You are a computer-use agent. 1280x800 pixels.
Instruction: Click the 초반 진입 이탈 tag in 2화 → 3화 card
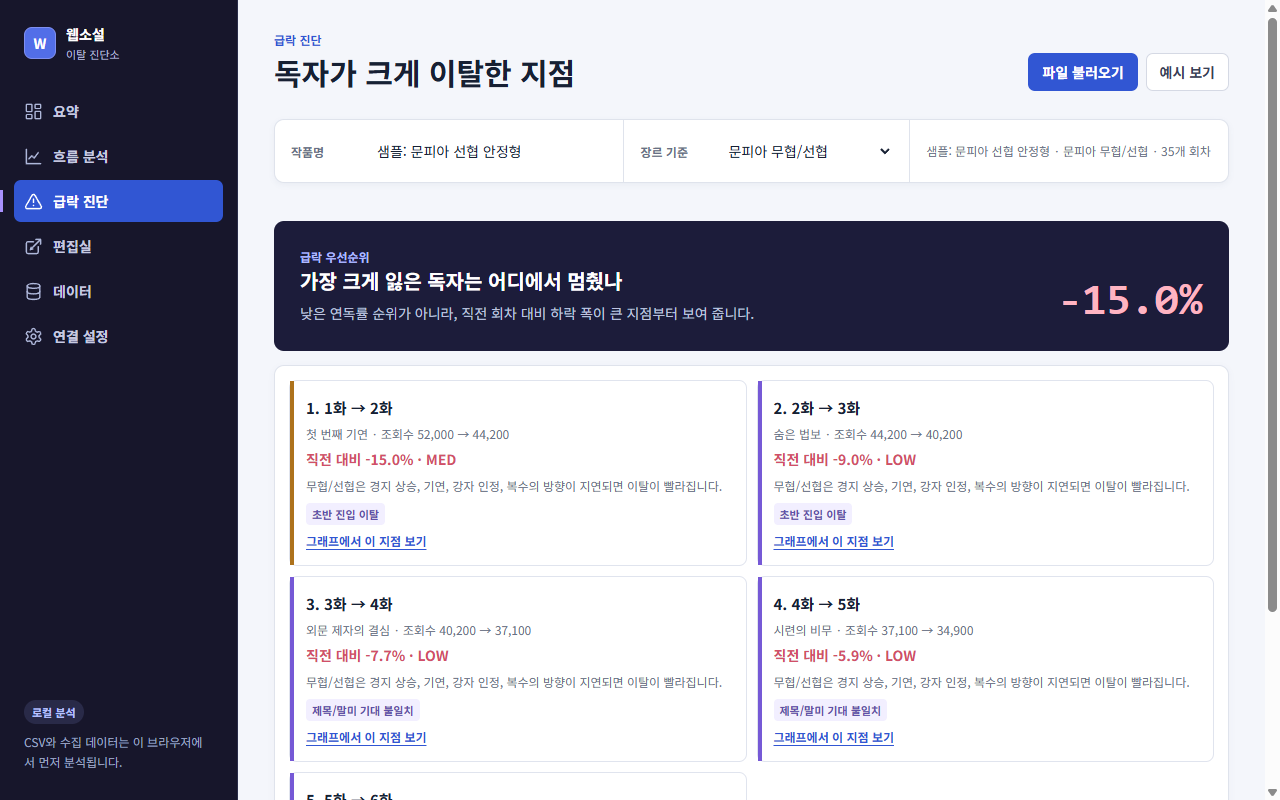[x=813, y=515]
